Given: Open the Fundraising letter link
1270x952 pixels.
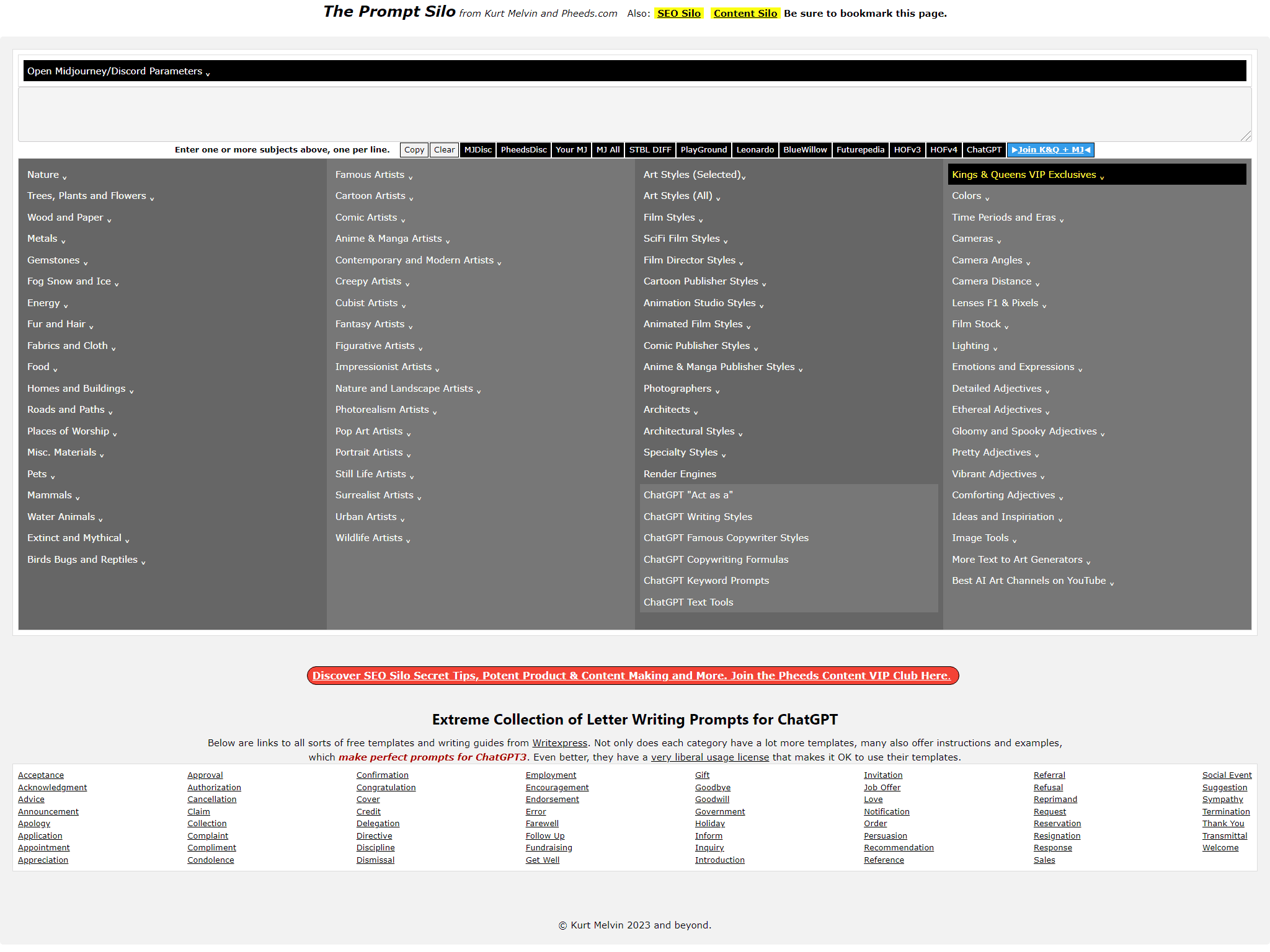Looking at the screenshot, I should 549,848.
